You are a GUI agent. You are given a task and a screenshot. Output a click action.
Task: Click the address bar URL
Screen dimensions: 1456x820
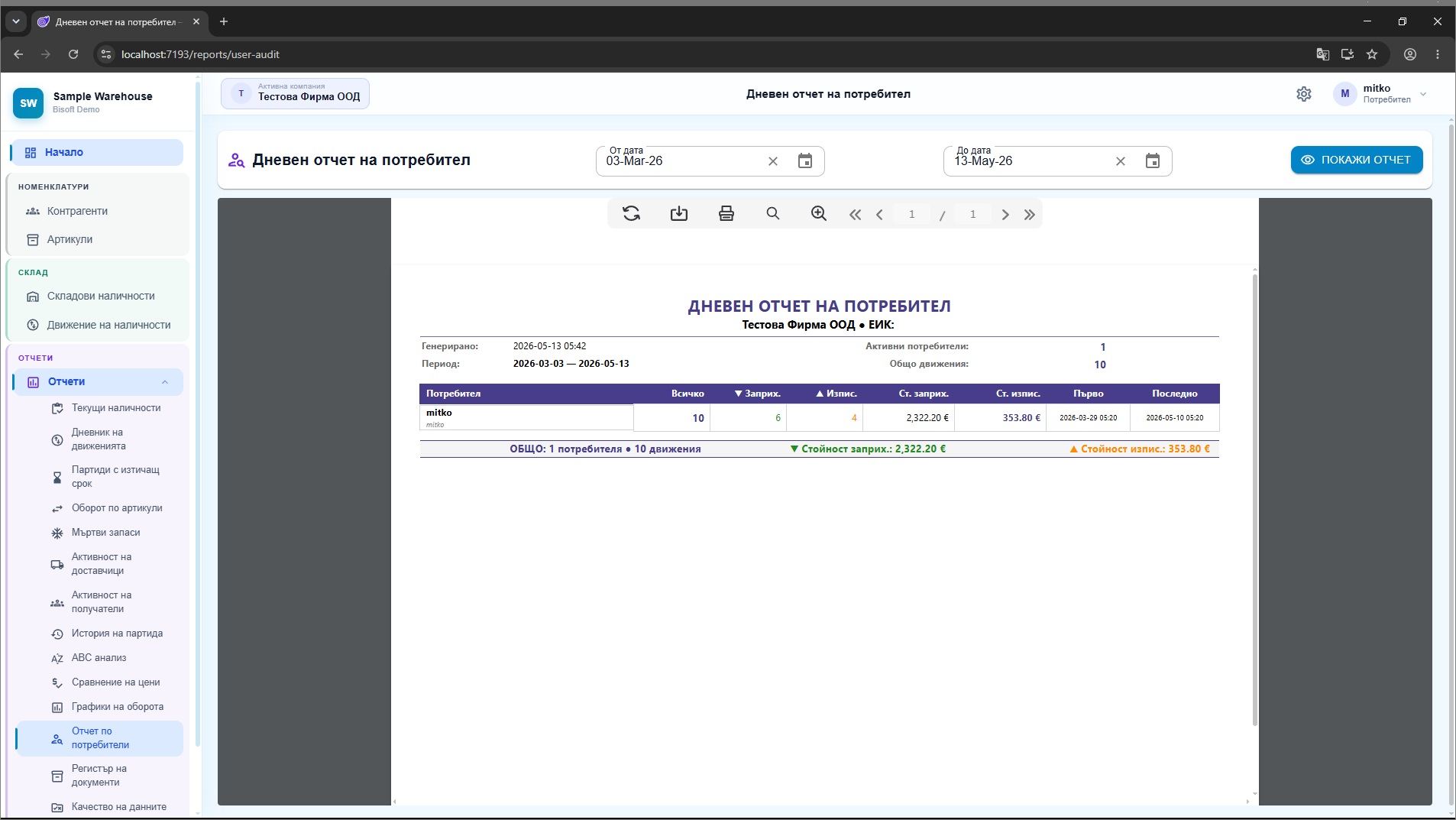click(200, 54)
